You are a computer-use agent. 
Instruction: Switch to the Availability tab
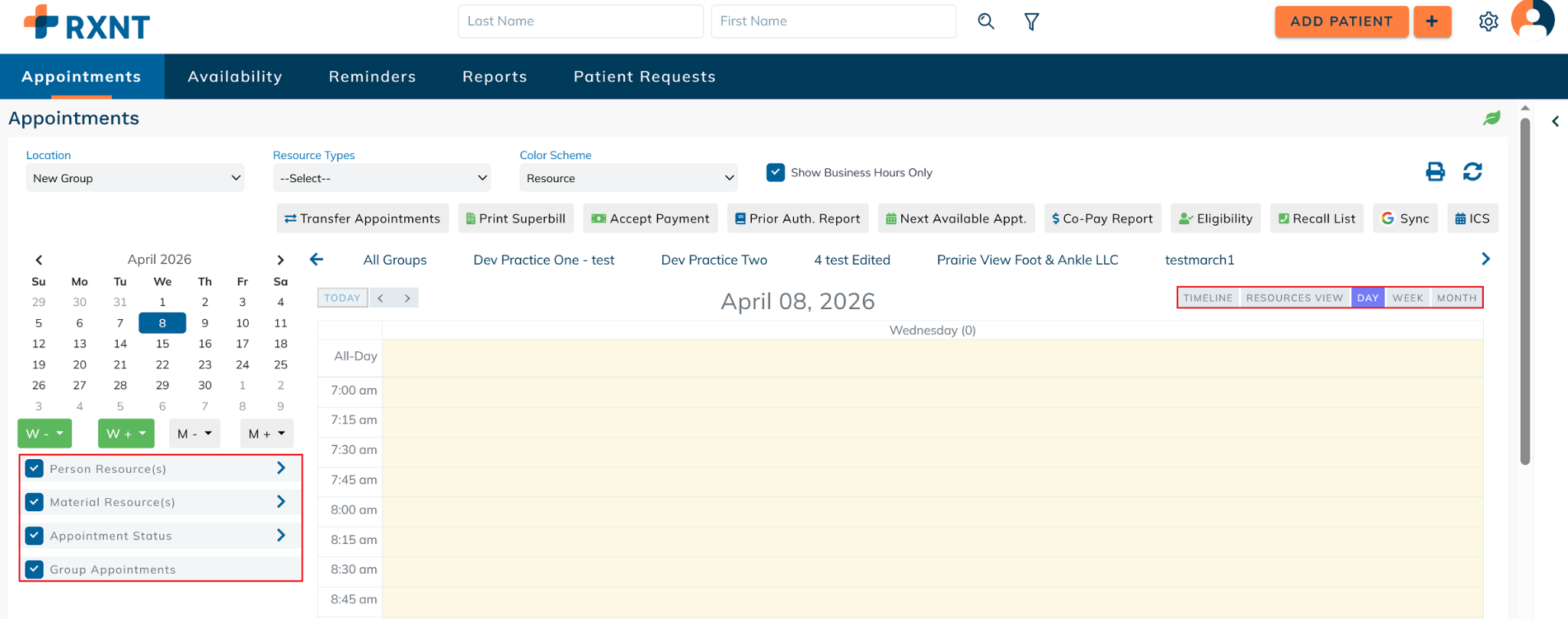[235, 77]
